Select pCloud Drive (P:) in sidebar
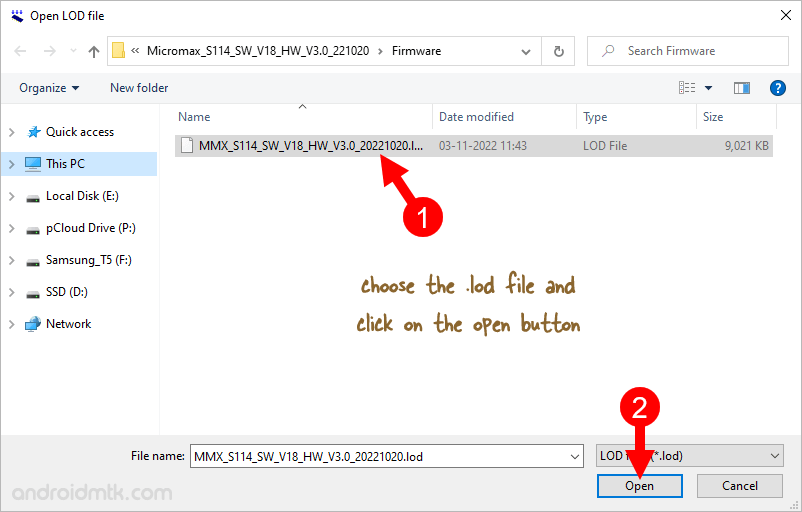802x512 pixels. (x=90, y=228)
